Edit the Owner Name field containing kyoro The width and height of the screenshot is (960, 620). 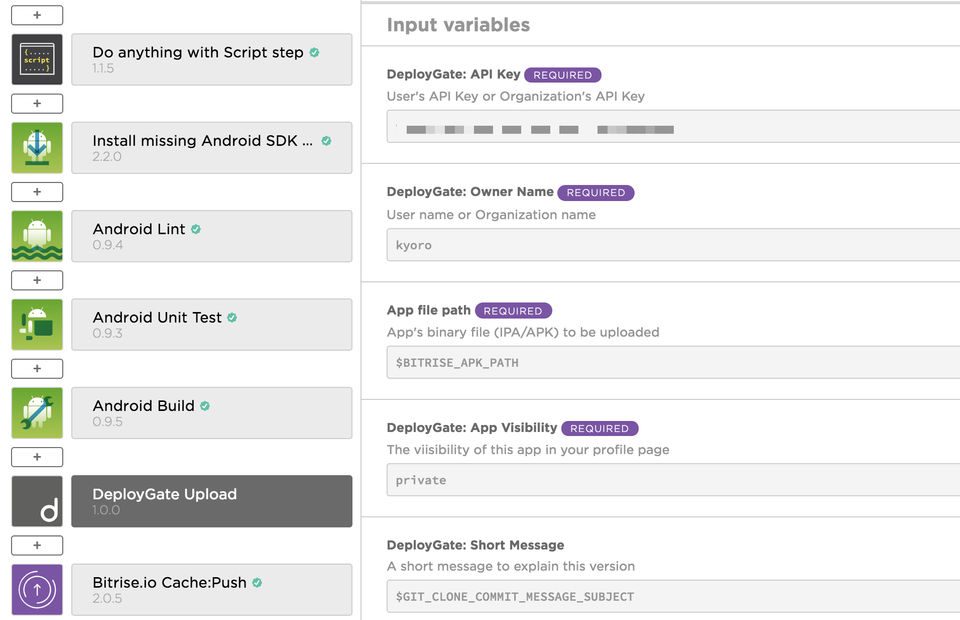(x=672, y=245)
